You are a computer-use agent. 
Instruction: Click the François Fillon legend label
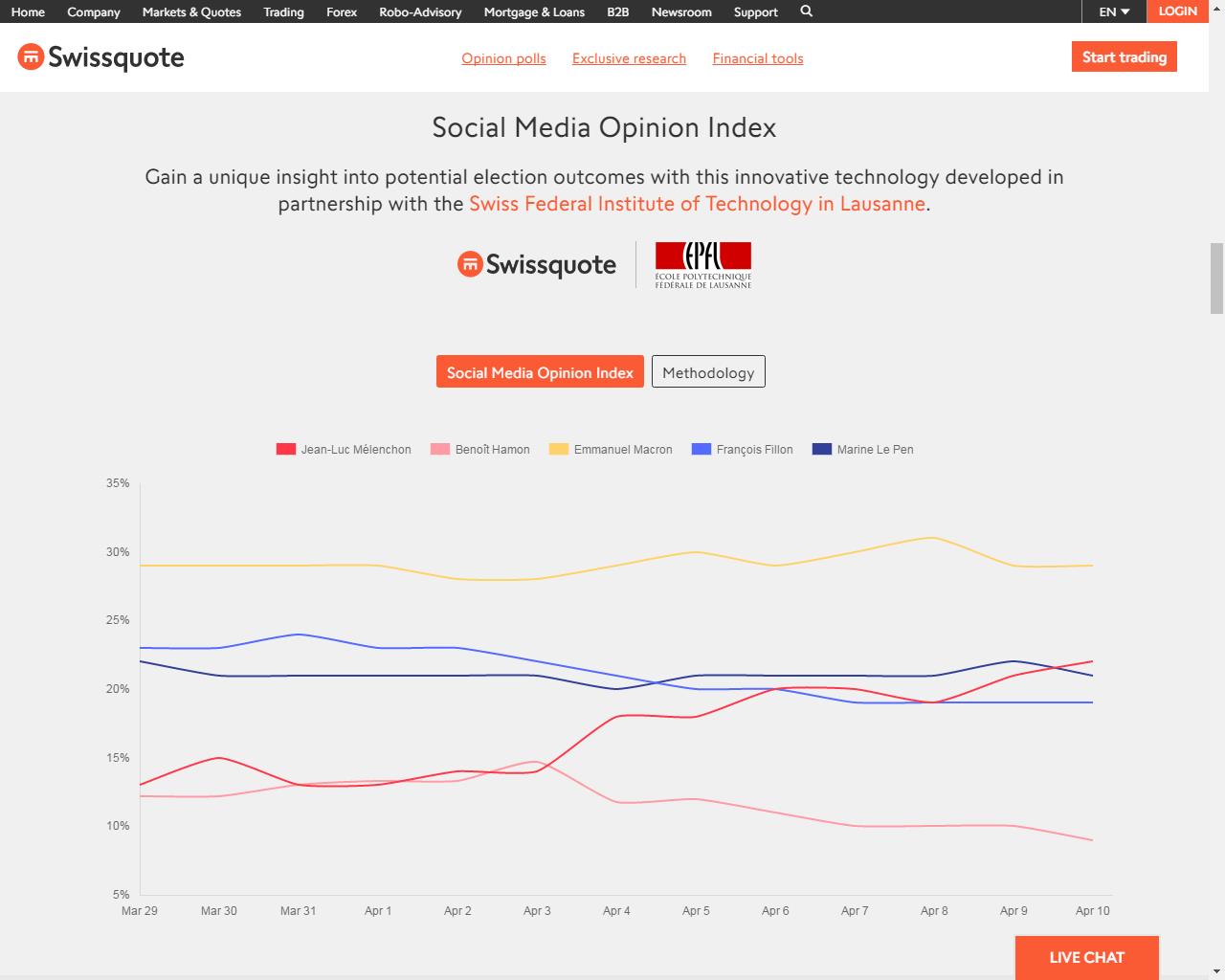(x=754, y=450)
